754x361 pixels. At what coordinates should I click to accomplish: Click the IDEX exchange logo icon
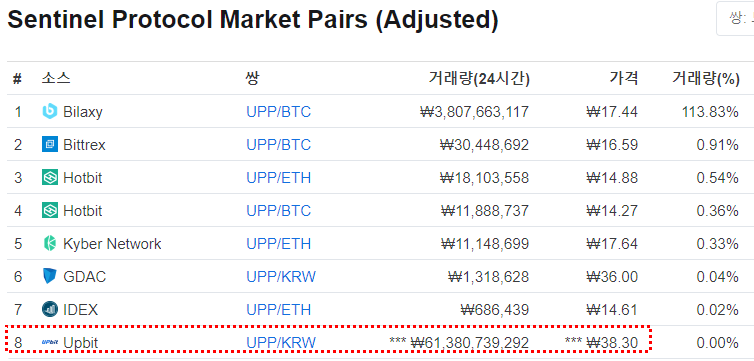(x=50, y=309)
